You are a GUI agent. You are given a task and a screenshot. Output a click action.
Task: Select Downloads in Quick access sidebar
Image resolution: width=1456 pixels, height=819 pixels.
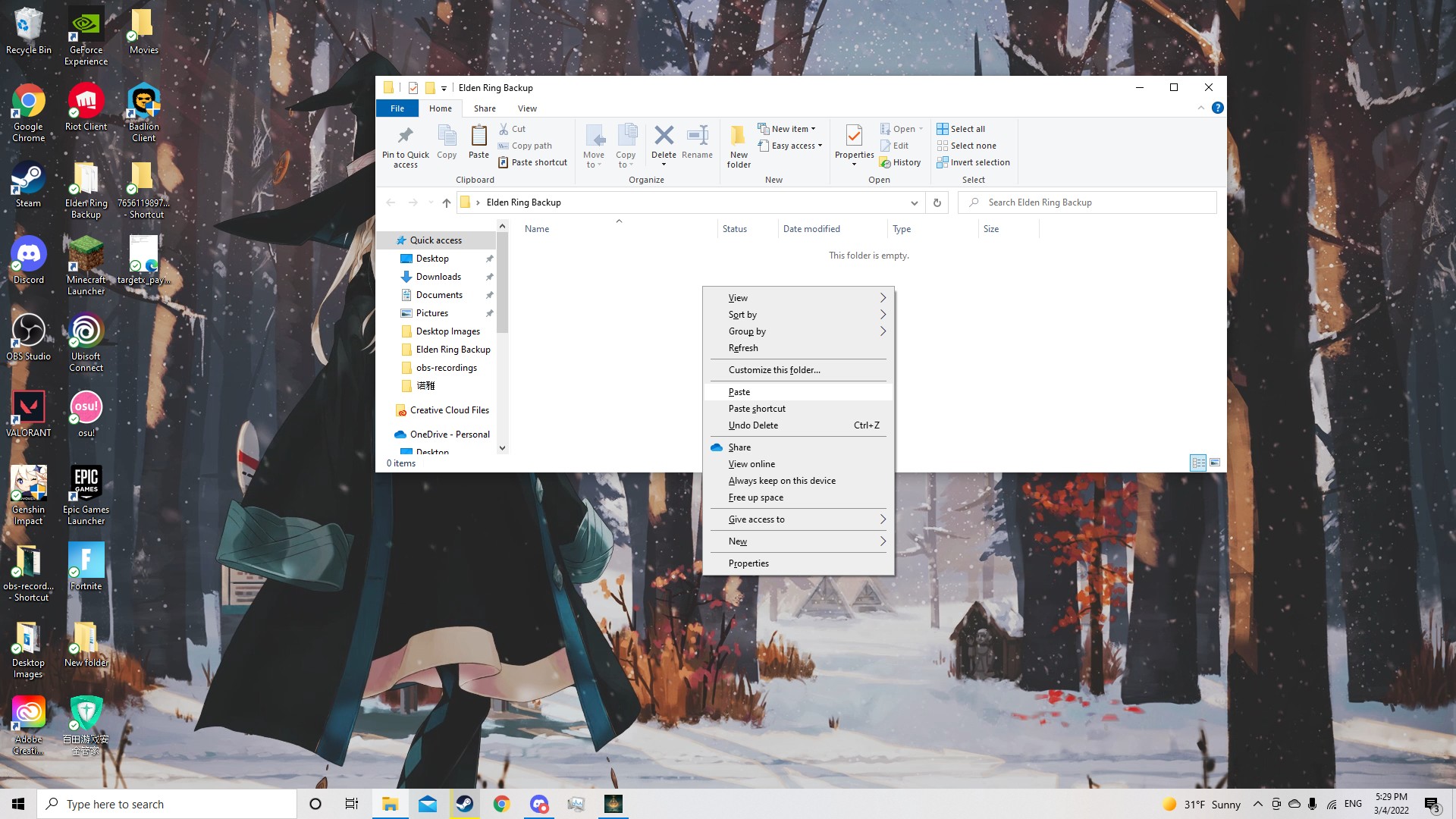point(438,277)
